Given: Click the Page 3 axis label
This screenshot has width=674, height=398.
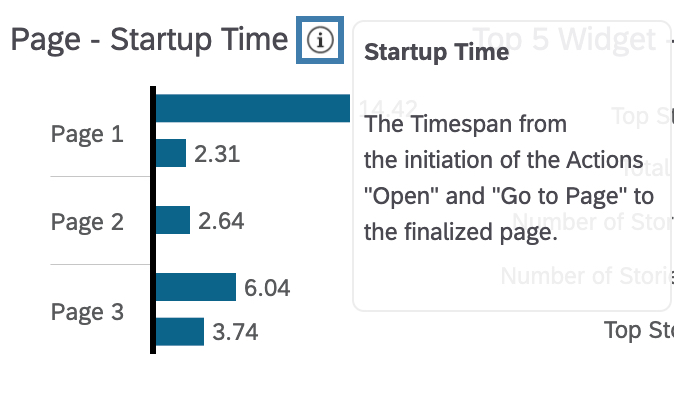Looking at the screenshot, I should click(87, 312).
